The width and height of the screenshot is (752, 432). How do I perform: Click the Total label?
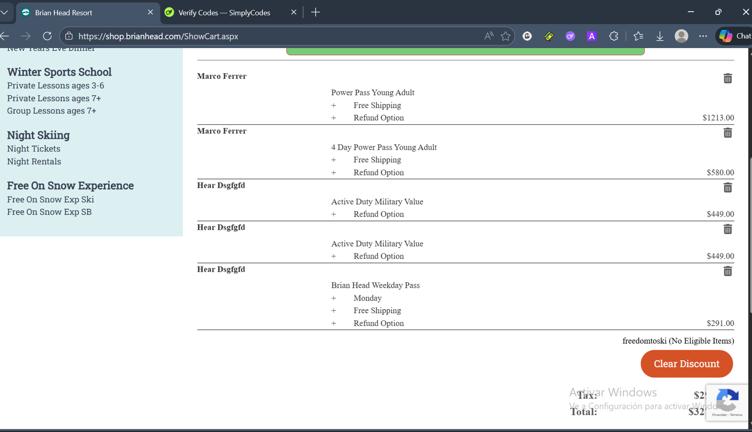click(x=584, y=411)
